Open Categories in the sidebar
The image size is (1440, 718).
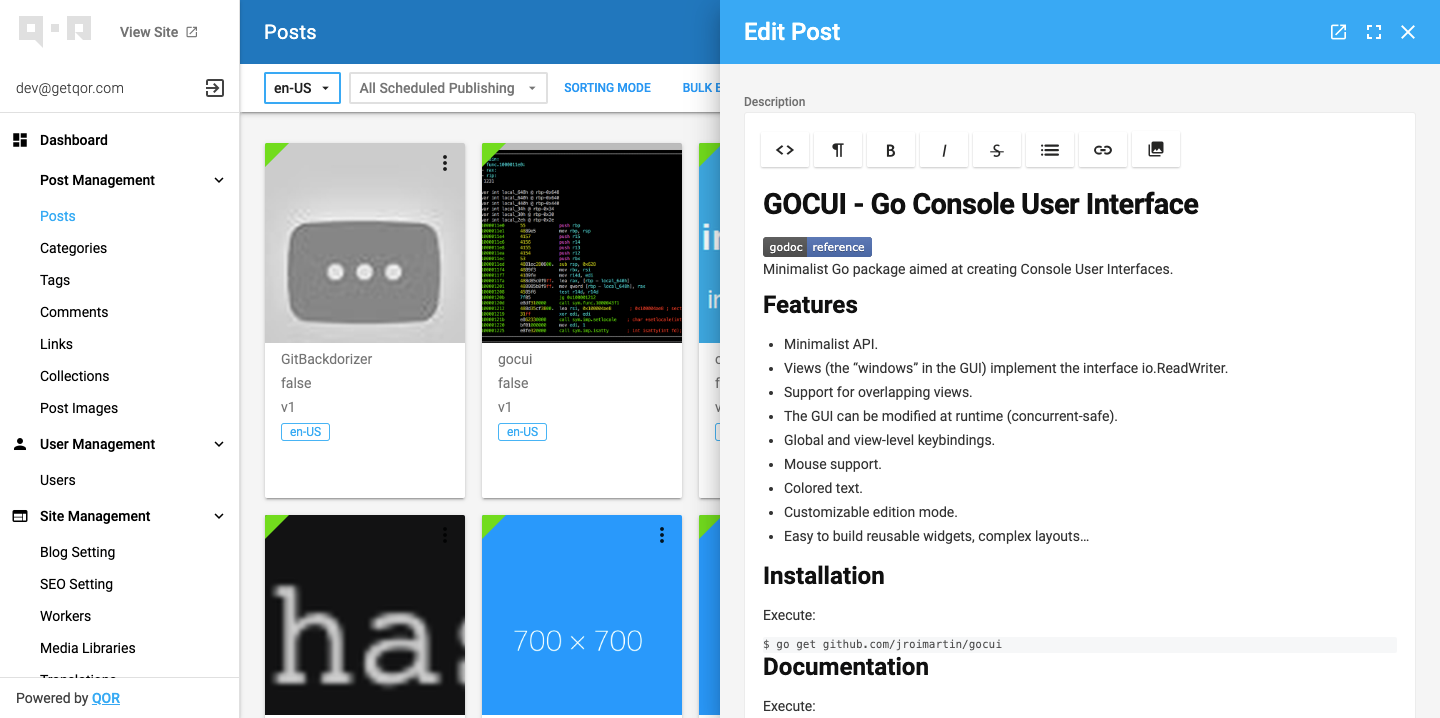pos(73,248)
